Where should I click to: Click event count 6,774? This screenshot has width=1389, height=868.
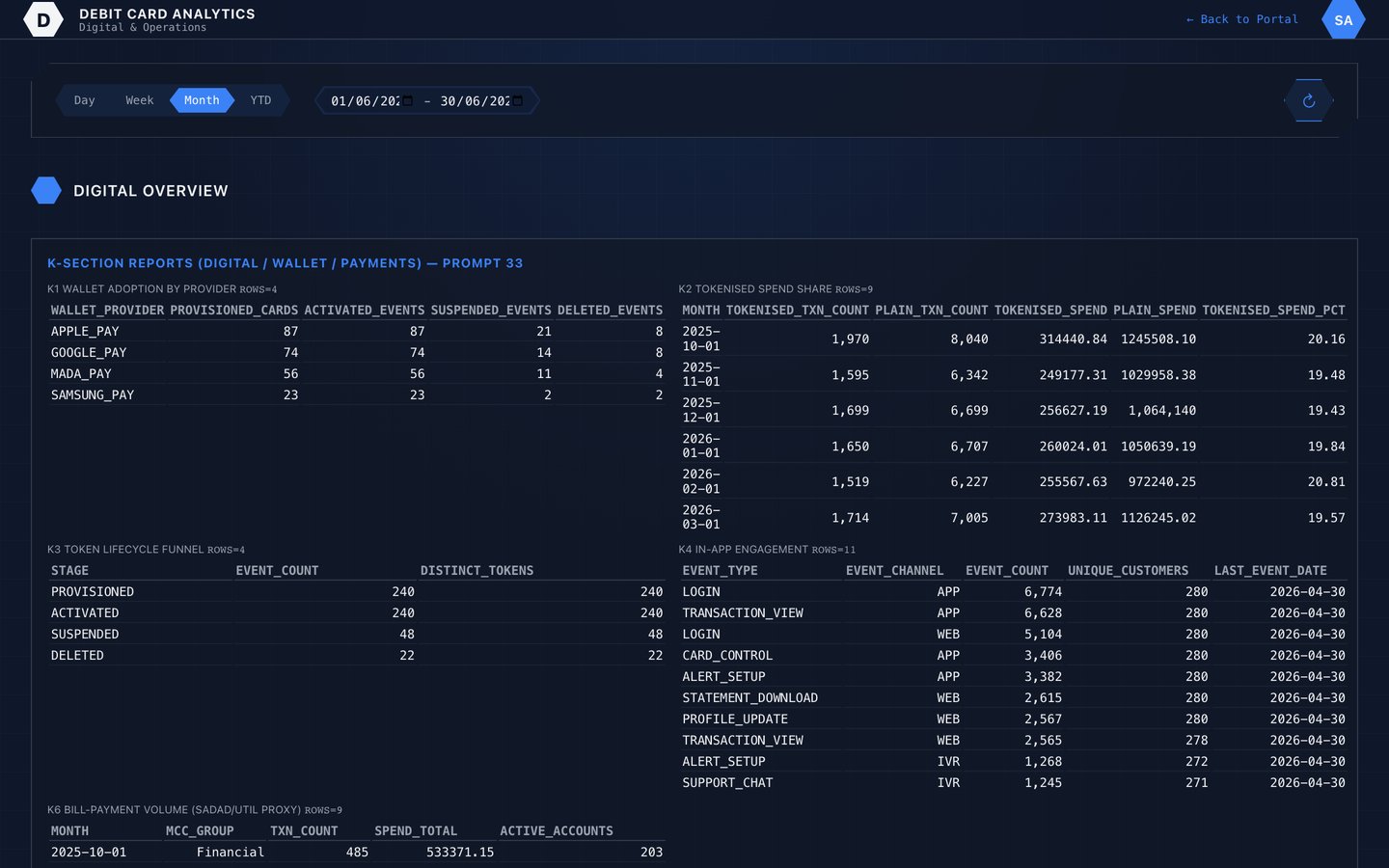(x=1043, y=592)
